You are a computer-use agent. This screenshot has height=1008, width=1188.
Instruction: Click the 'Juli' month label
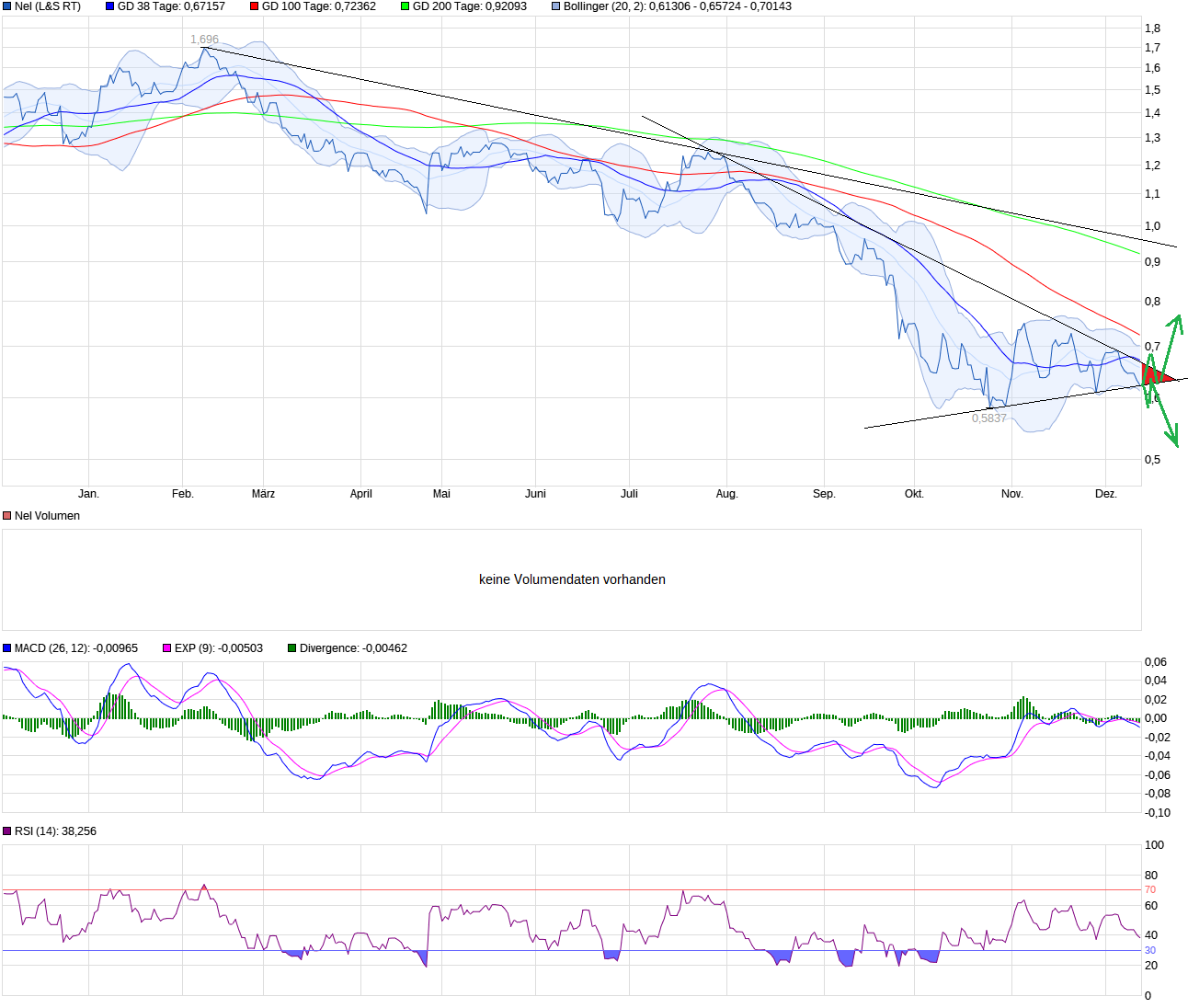(629, 494)
